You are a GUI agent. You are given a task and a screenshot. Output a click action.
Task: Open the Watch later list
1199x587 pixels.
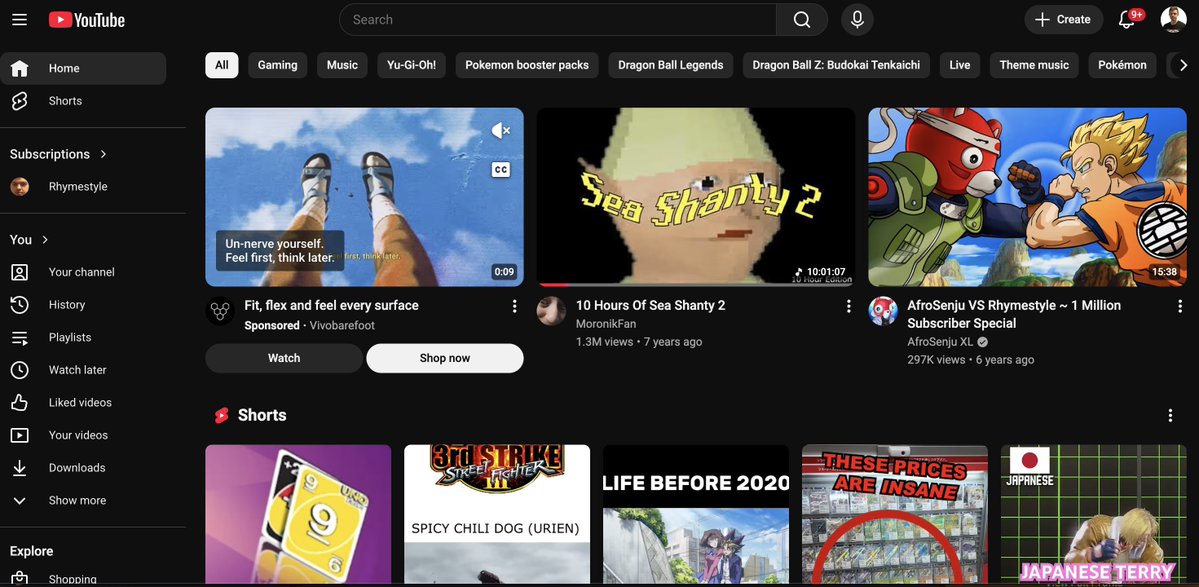click(x=83, y=370)
